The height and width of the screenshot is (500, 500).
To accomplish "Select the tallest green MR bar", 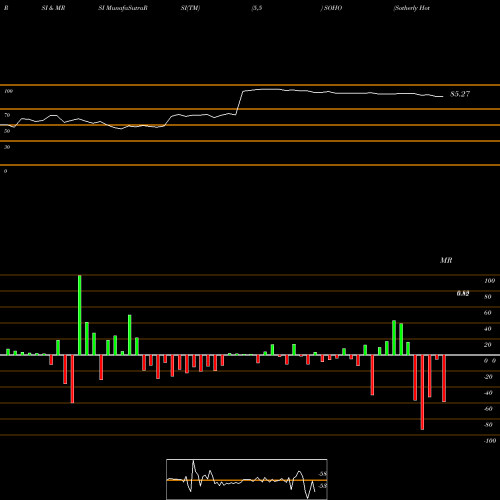I will pos(79,315).
